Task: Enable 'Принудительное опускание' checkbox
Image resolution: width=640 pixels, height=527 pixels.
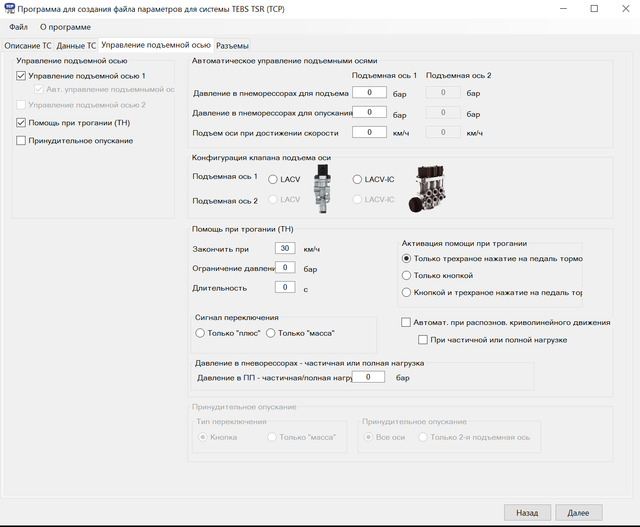Action: [x=22, y=141]
